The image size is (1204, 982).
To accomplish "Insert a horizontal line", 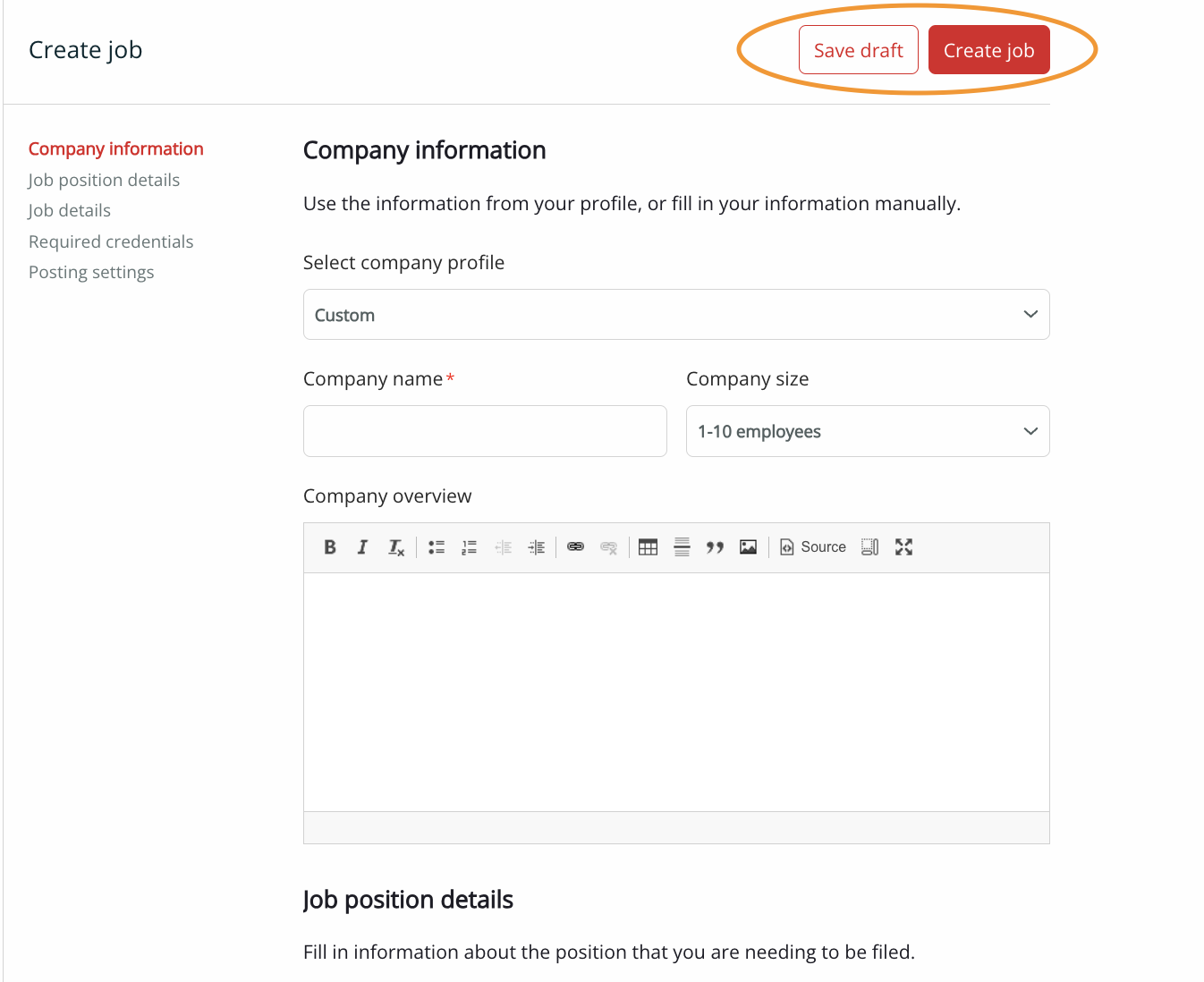I will [682, 547].
